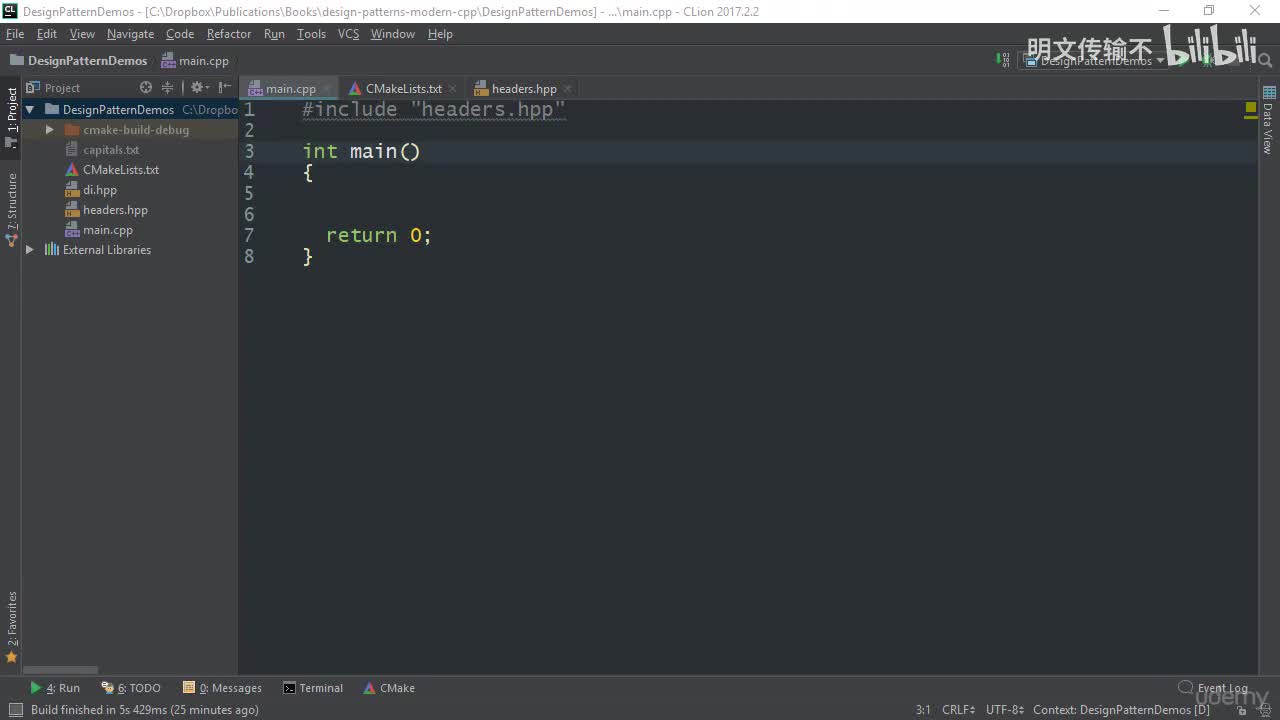Screen dimensions: 1280x720
Task: Click the int main() declaration in editor
Action: (361, 152)
